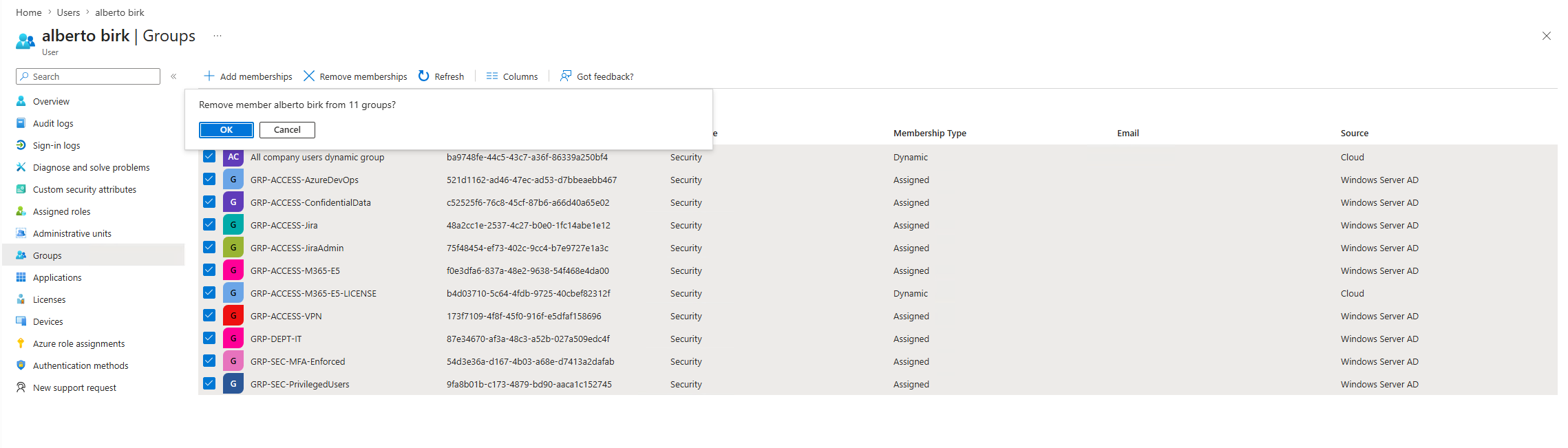
Task: Click the Refresh circular arrow icon
Action: [424, 76]
